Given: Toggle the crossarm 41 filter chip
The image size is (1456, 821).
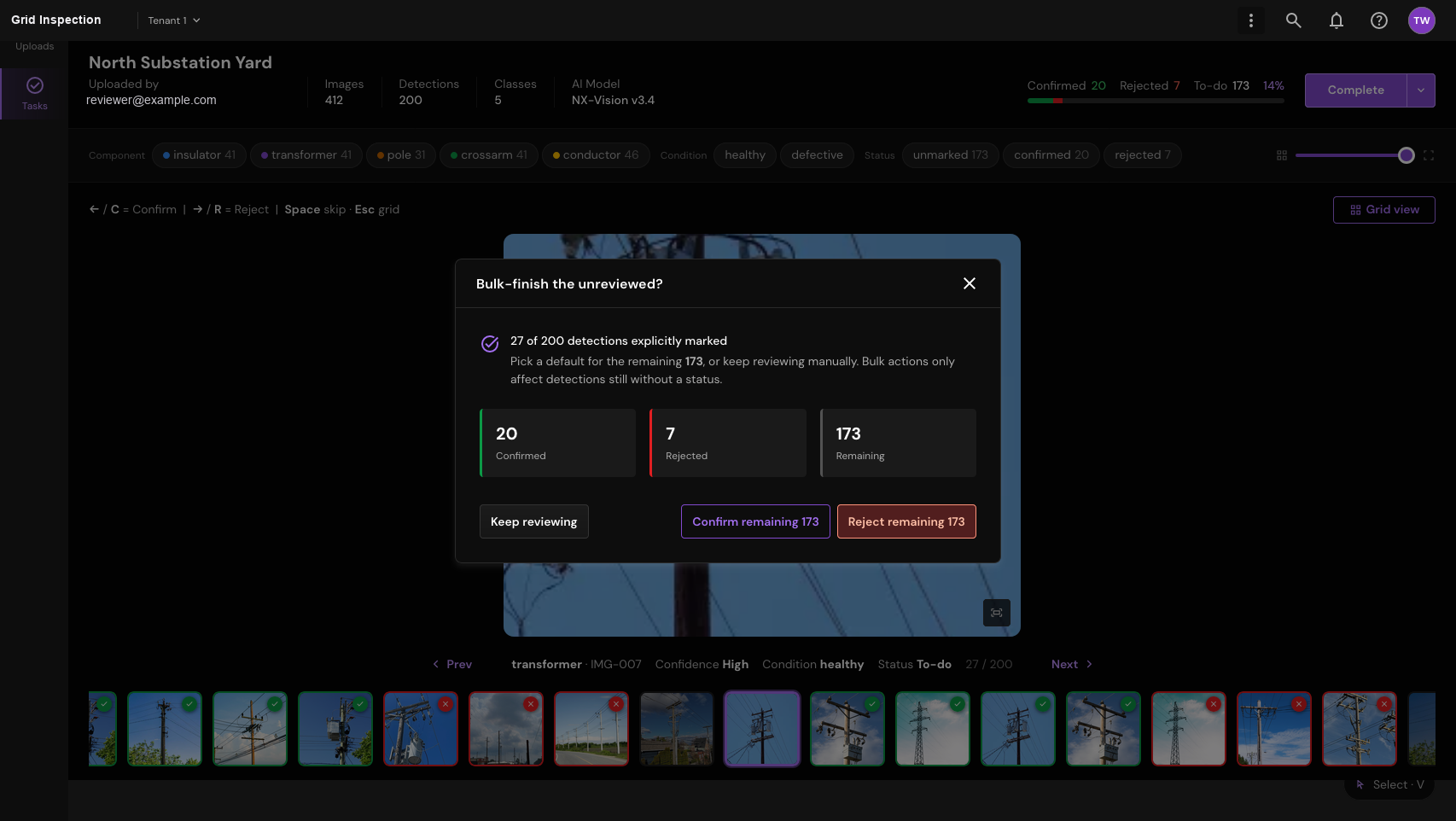Looking at the screenshot, I should [489, 155].
